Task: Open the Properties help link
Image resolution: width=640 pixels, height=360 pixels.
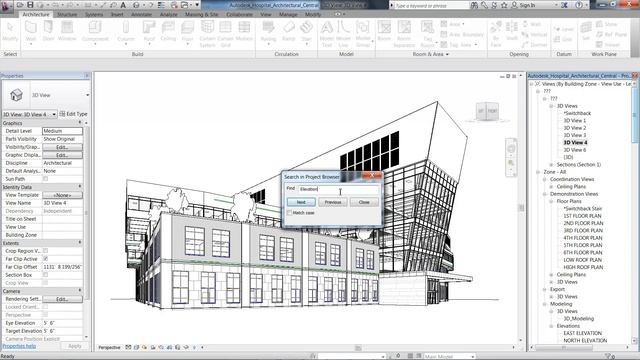Action: (x=19, y=346)
